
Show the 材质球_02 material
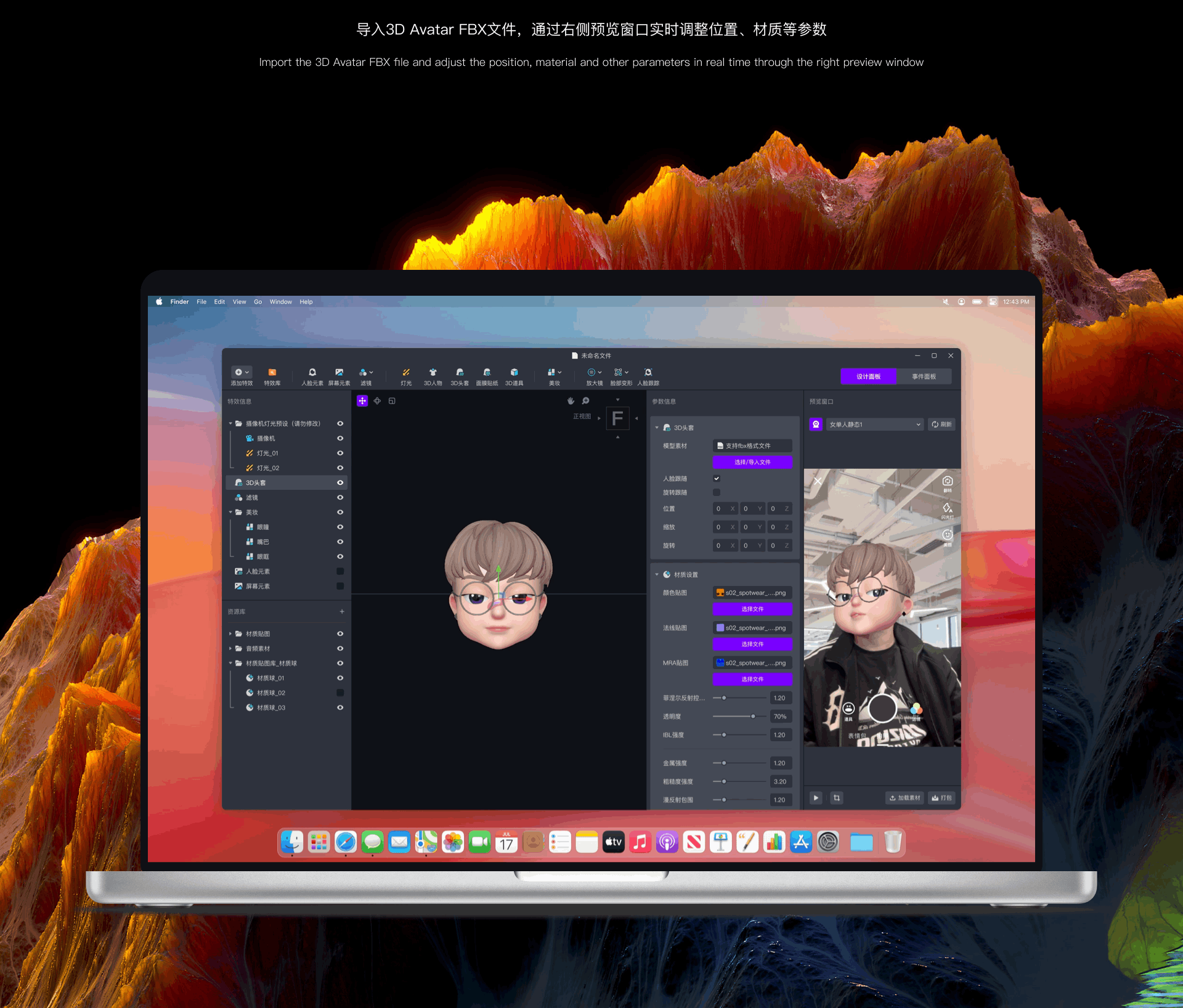click(340, 693)
